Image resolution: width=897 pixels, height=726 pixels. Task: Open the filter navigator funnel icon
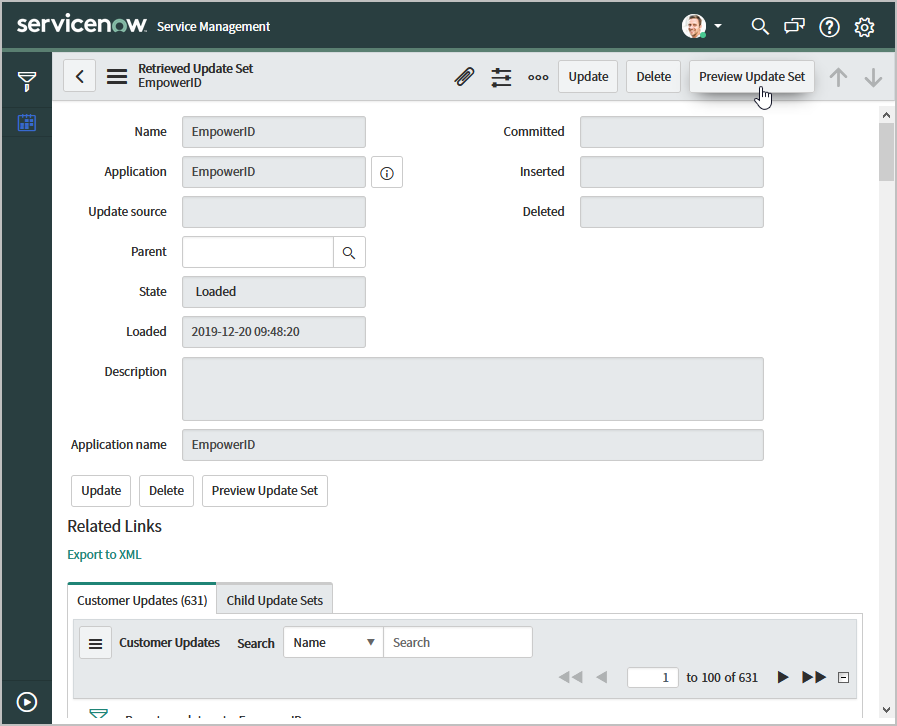(27, 82)
